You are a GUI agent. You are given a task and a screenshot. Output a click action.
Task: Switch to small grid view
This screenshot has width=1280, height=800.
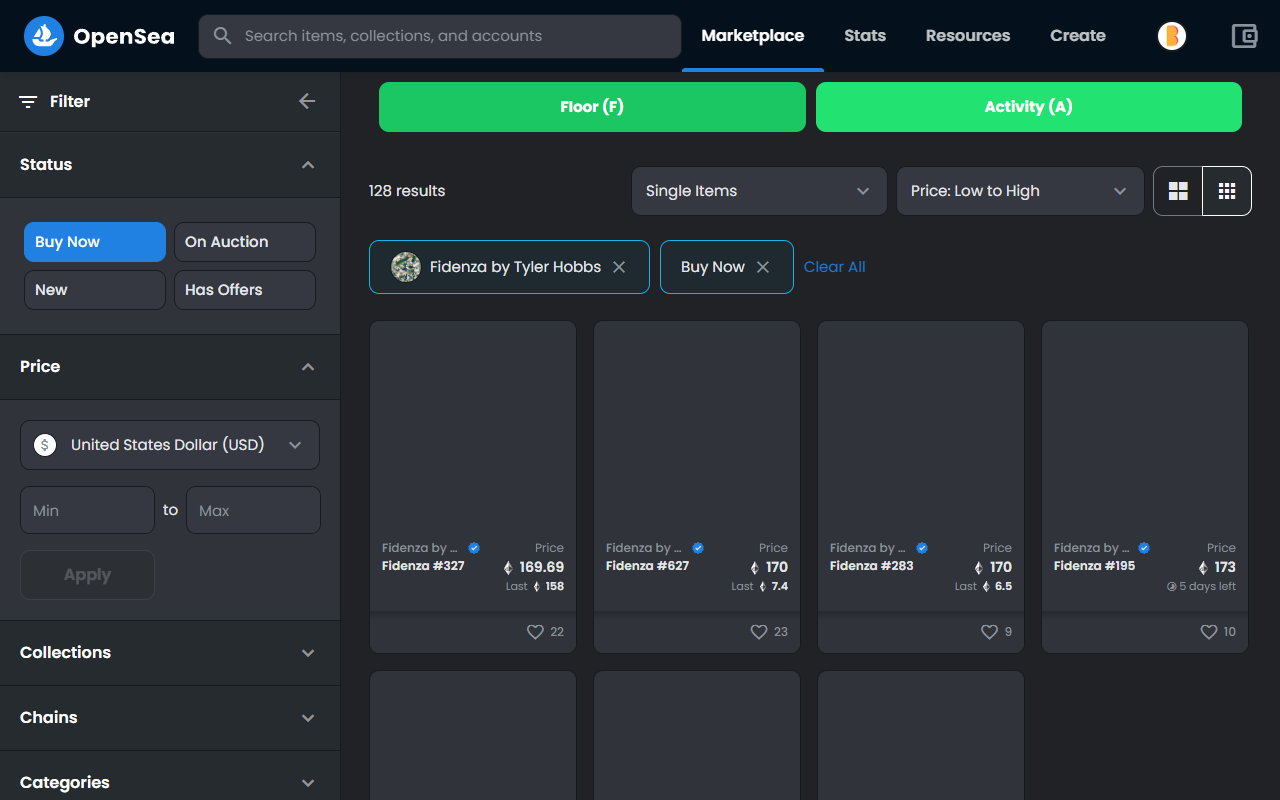coord(1227,191)
